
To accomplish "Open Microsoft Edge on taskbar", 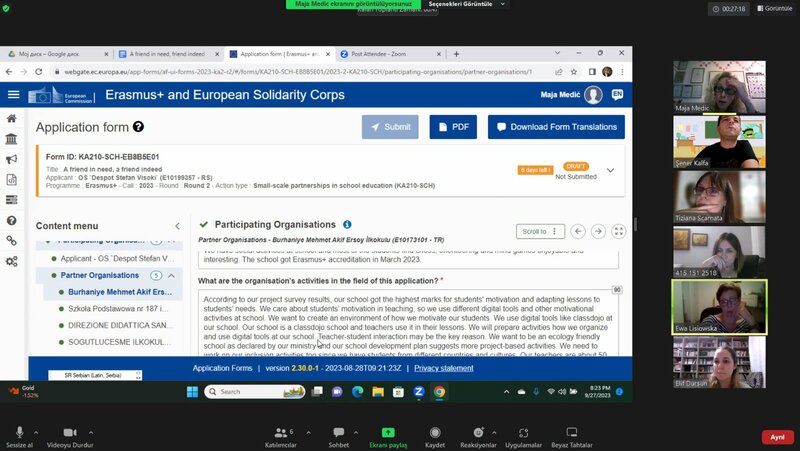I will pyautogui.click(x=358, y=392).
